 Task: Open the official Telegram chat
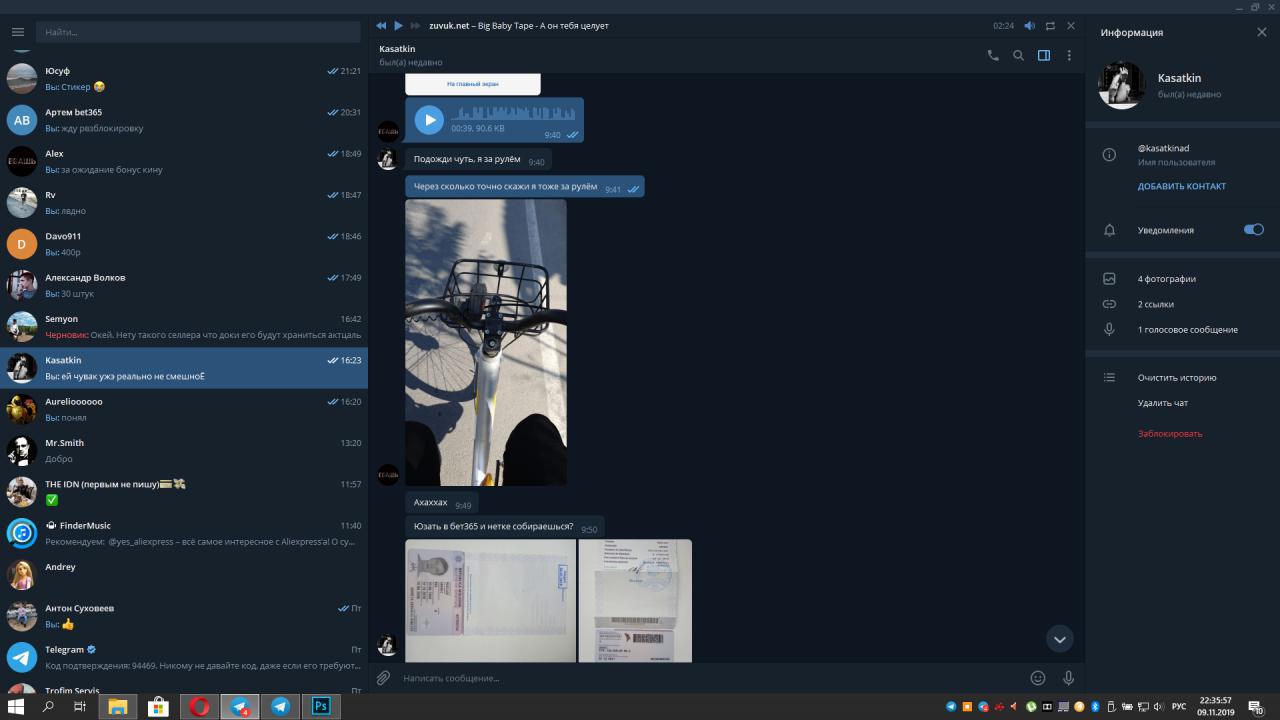tap(184, 657)
